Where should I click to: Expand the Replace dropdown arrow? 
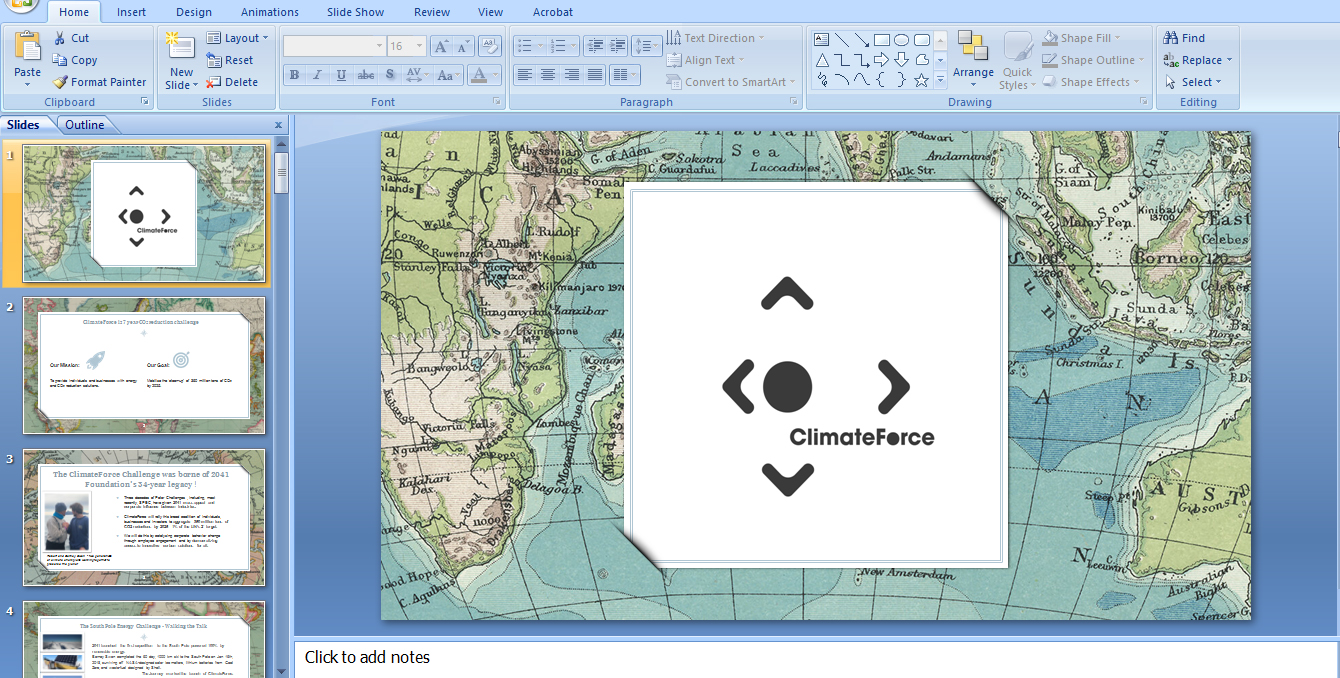click(1229, 60)
